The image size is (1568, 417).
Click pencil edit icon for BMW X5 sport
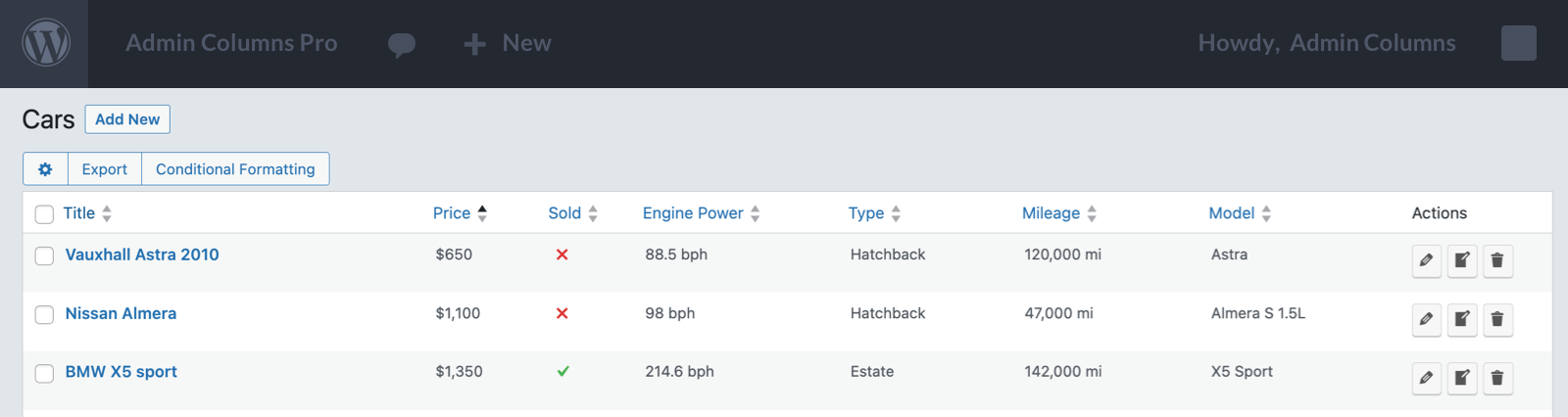(x=1426, y=378)
